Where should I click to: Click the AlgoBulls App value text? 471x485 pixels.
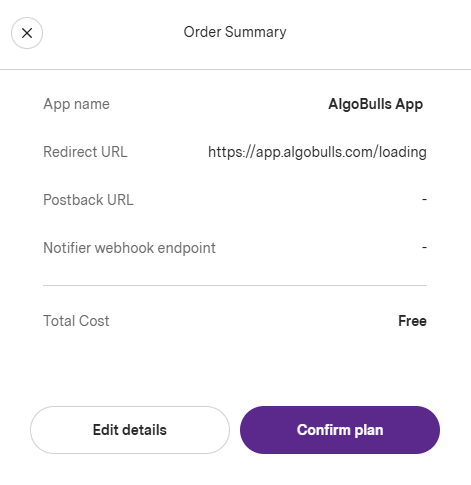pyautogui.click(x=376, y=104)
